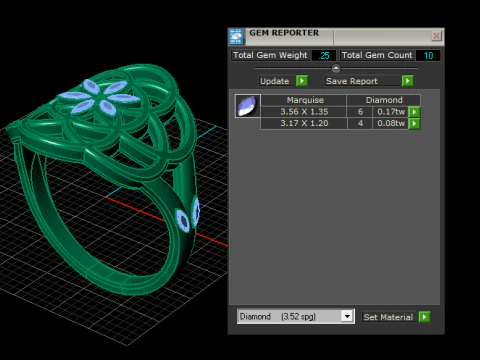The height and width of the screenshot is (360, 480).
Task: Click the green arrow on the 0.08tw row
Action: [x=414, y=123]
